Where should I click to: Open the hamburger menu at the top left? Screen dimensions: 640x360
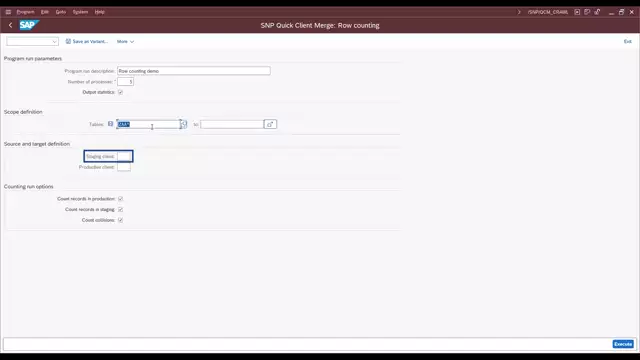click(x=8, y=12)
